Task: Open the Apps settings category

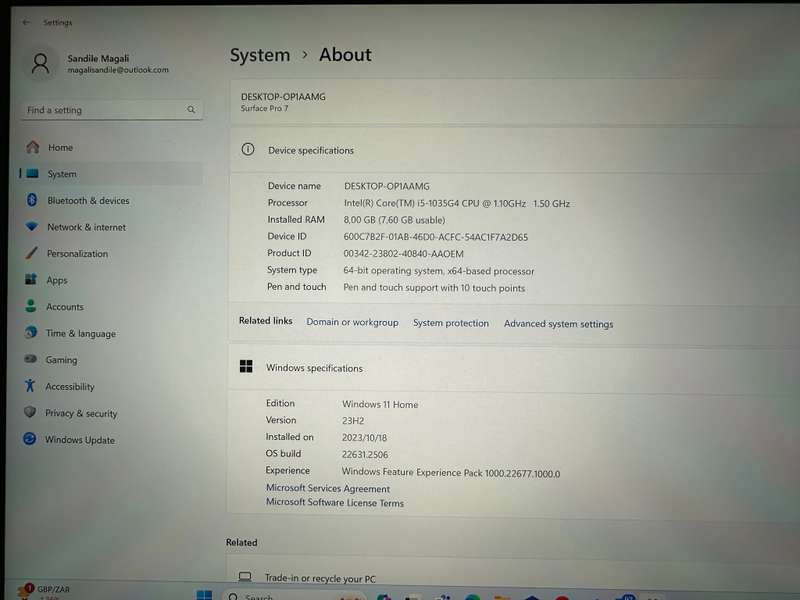Action: coord(111,280)
